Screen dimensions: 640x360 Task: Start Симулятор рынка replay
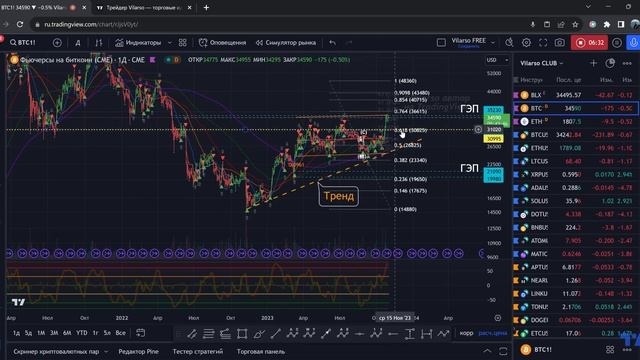[286, 42]
